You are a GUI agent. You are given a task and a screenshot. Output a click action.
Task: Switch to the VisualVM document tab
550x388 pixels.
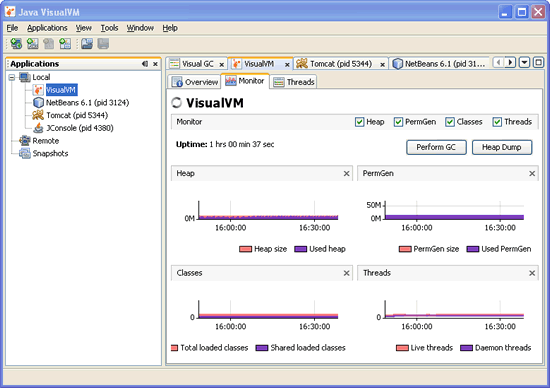(259, 64)
